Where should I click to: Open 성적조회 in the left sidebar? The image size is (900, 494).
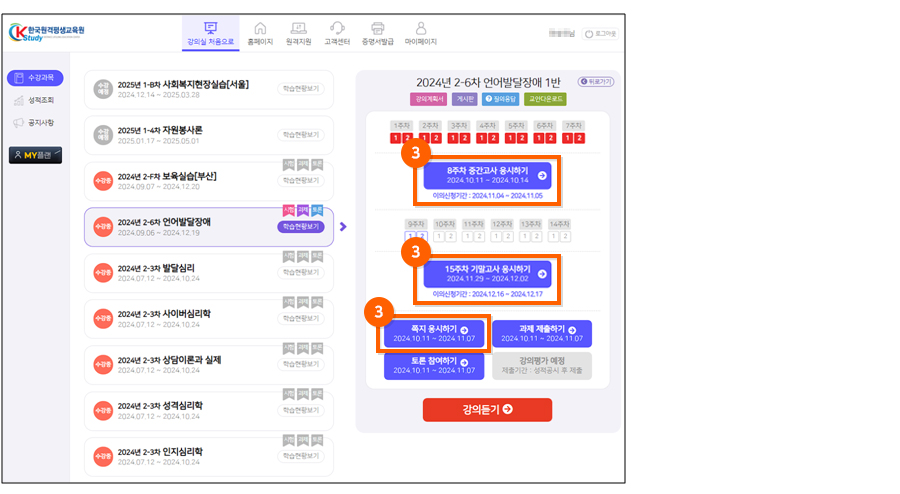coord(35,100)
